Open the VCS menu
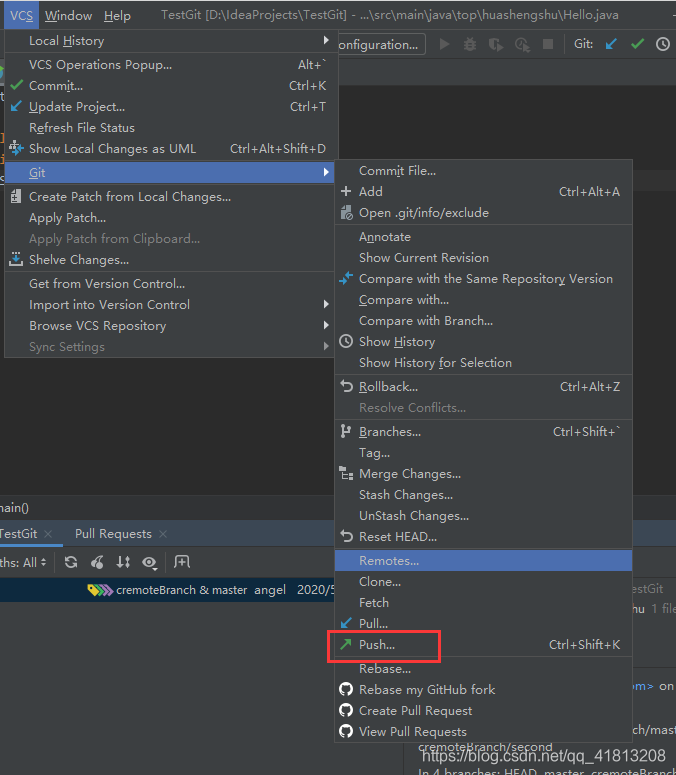Image resolution: width=676 pixels, height=775 pixels. click(21, 15)
